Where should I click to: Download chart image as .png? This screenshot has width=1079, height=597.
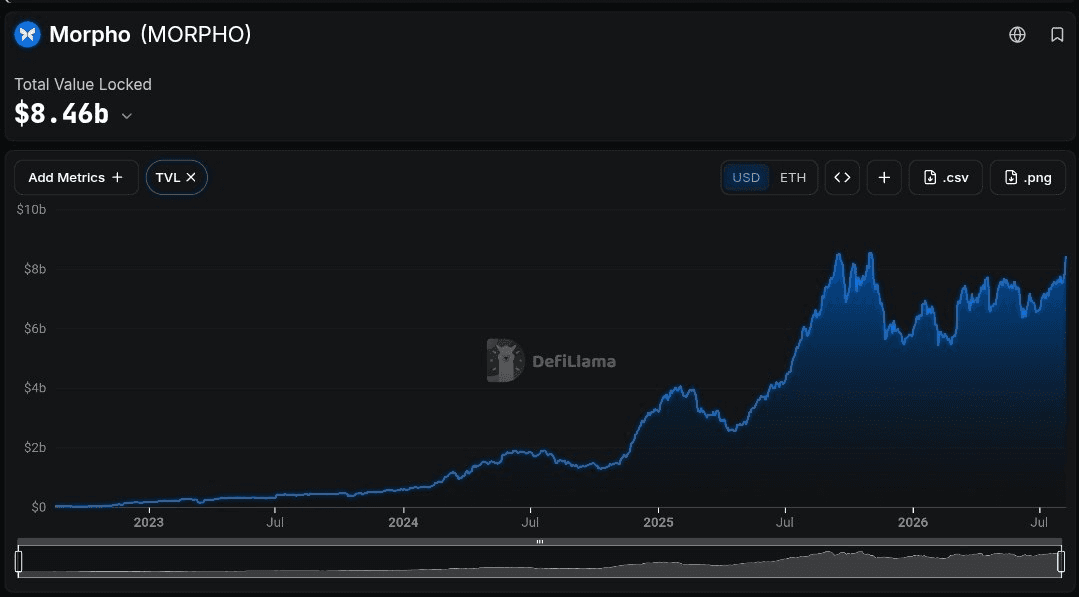pos(1028,177)
